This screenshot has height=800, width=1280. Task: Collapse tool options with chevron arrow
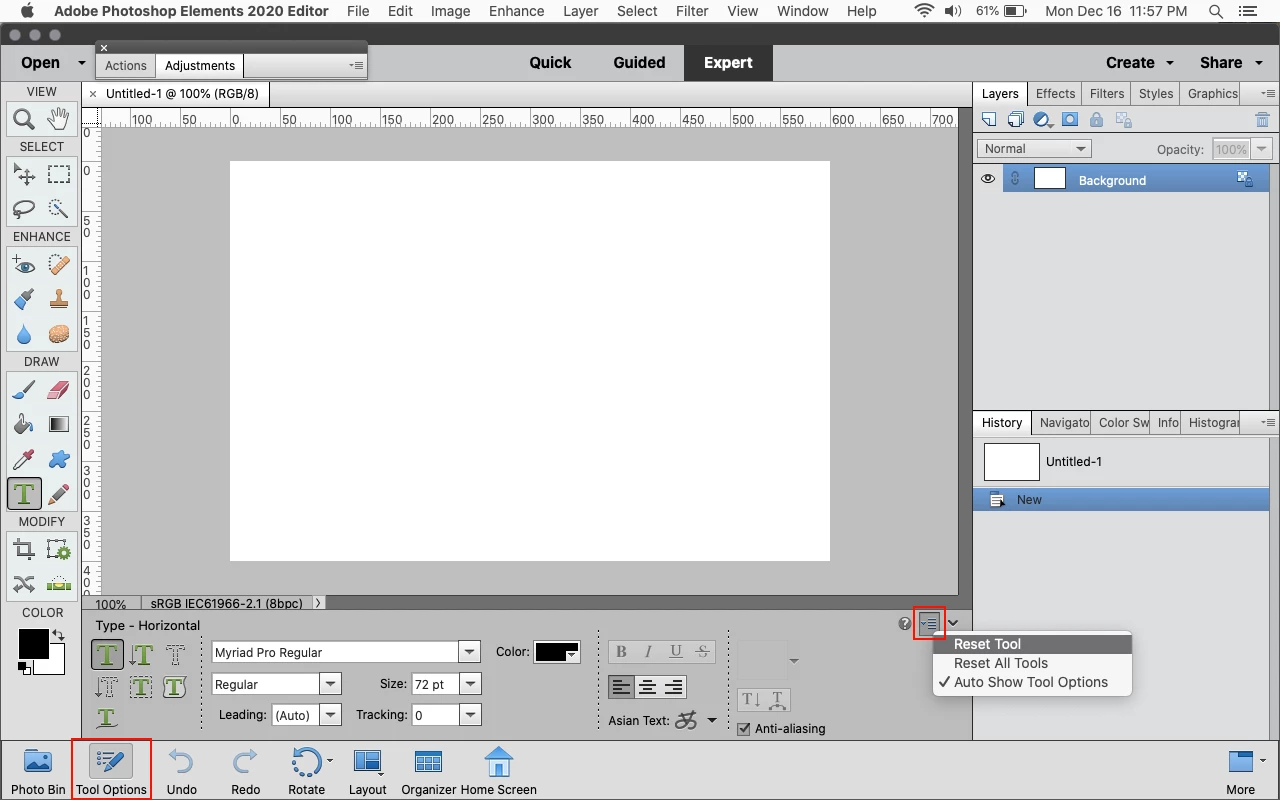click(x=953, y=624)
